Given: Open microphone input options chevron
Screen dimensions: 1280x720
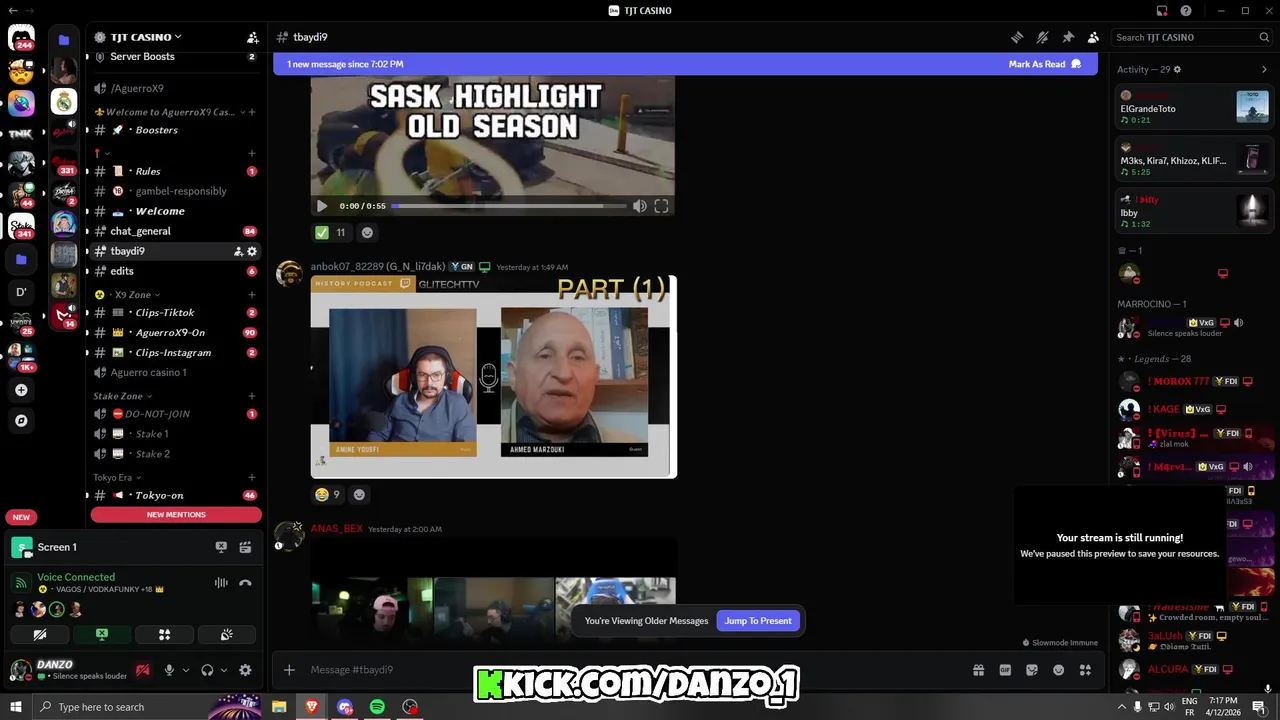Looking at the screenshot, I should (185, 670).
